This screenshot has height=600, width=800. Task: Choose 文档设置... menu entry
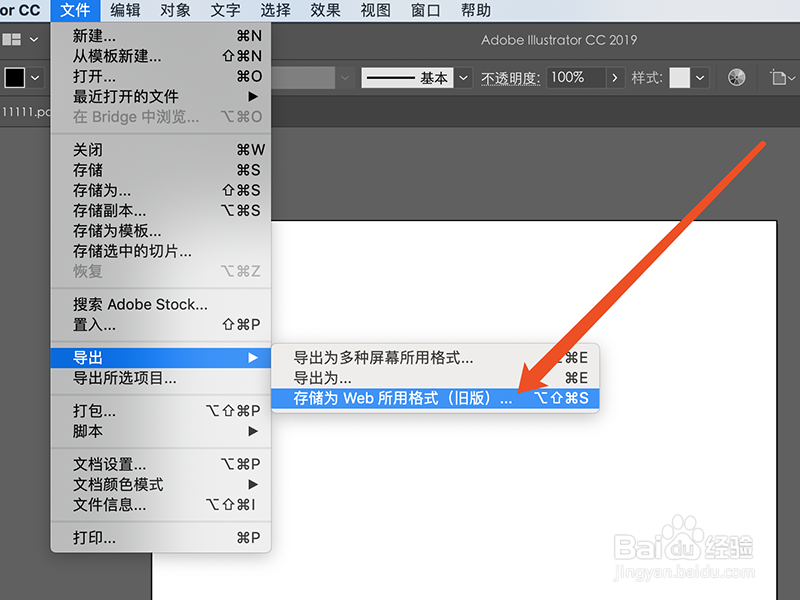[161, 464]
